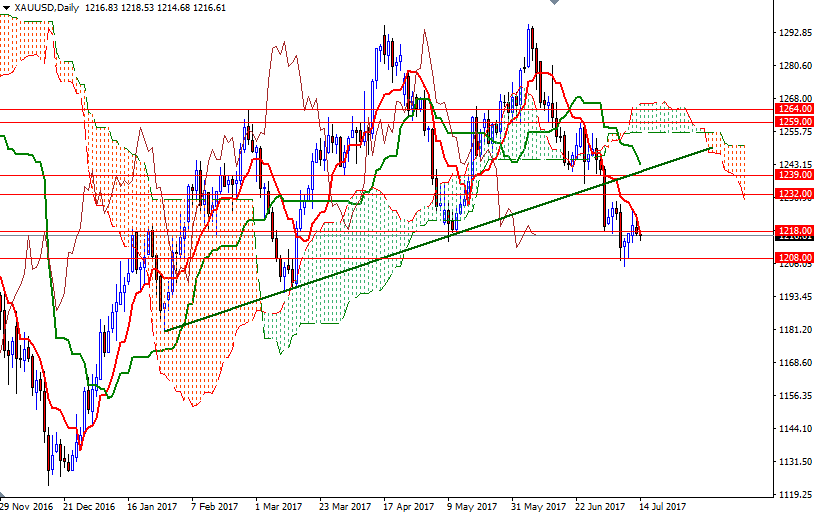Click the 9 May 2017 date label
The height and width of the screenshot is (514, 814).
pyautogui.click(x=471, y=506)
